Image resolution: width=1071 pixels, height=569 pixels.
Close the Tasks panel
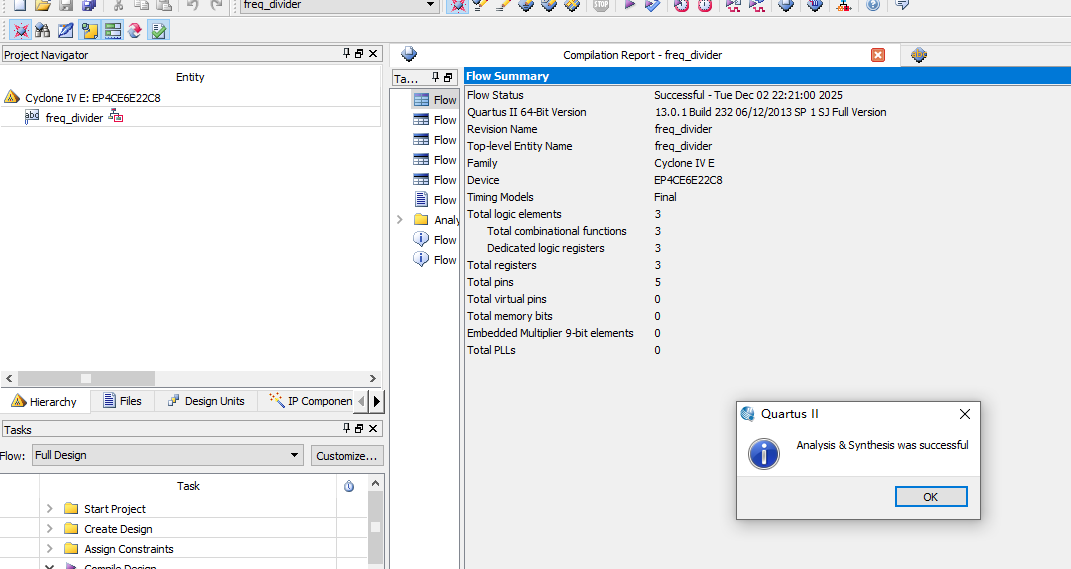373,428
